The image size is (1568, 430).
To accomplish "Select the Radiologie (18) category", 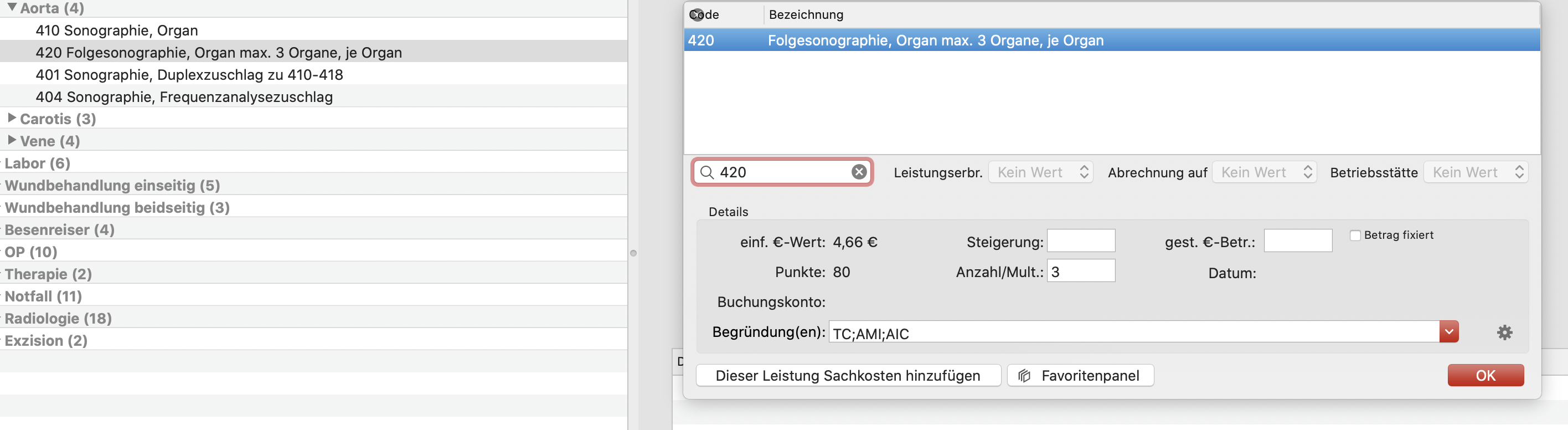I will [59, 319].
